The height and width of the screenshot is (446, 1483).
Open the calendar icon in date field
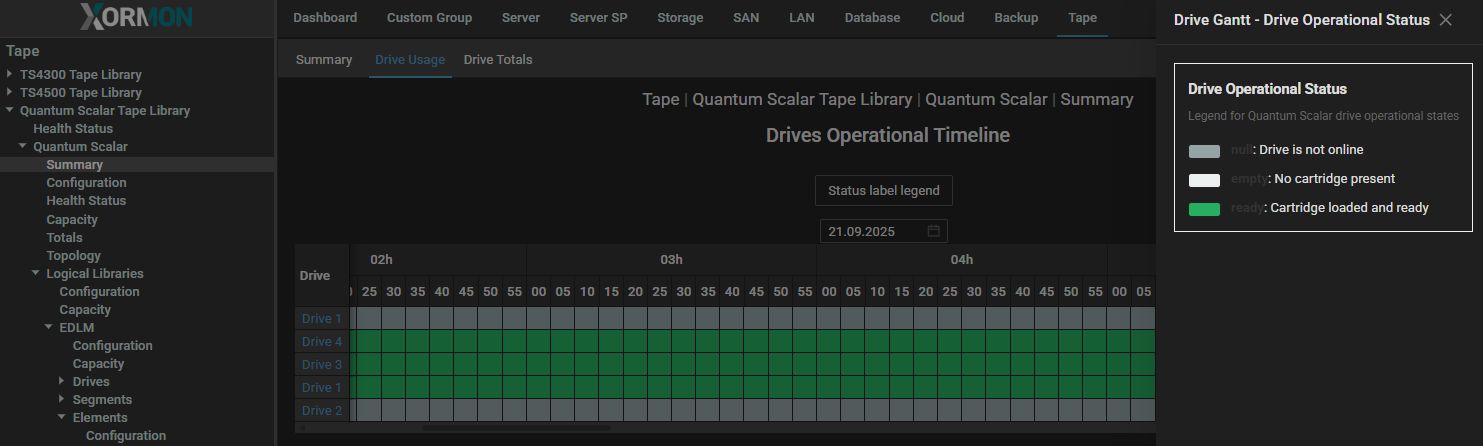point(934,231)
